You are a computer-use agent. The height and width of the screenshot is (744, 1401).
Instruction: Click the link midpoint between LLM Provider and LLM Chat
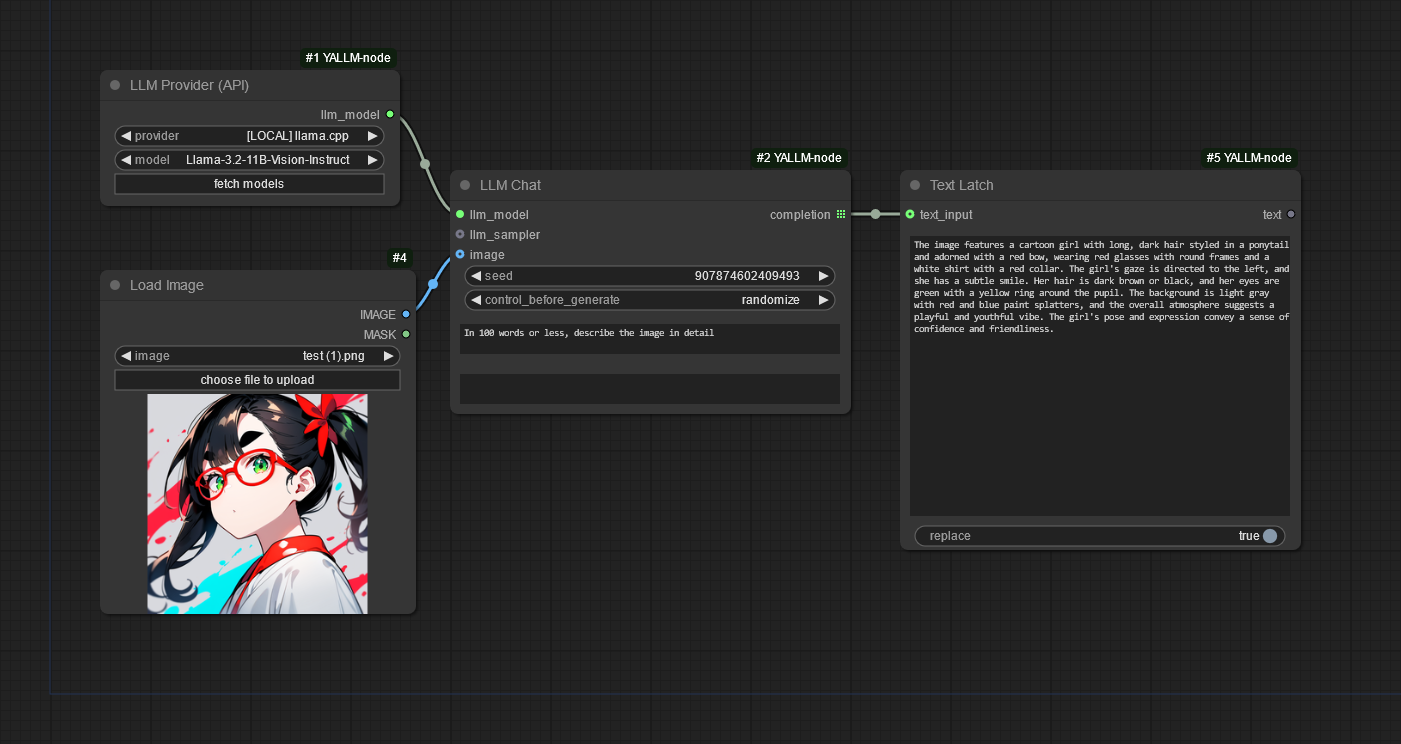tap(425, 164)
